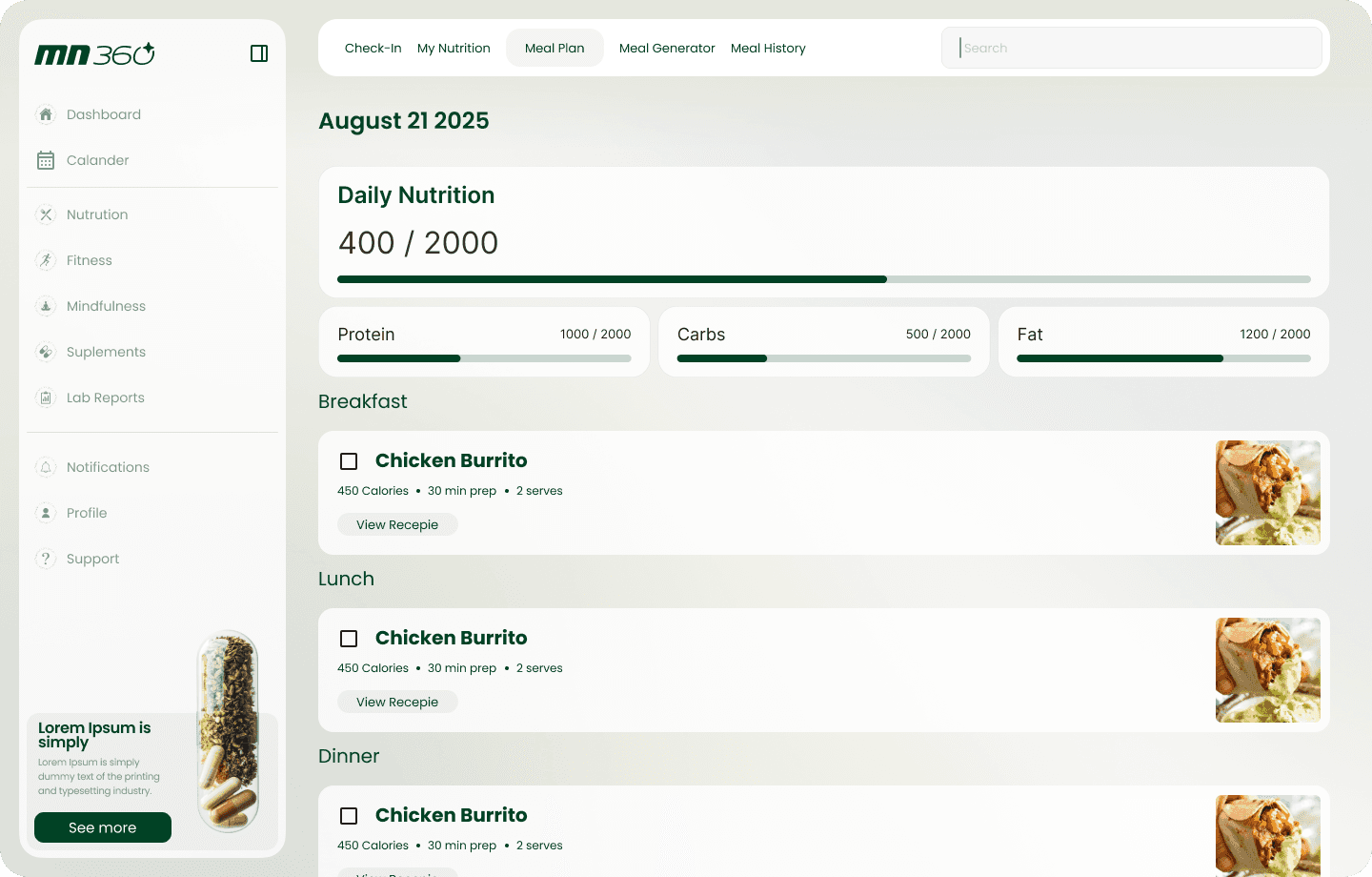Click the Lunch section heading
The height and width of the screenshot is (877, 1372).
click(346, 579)
